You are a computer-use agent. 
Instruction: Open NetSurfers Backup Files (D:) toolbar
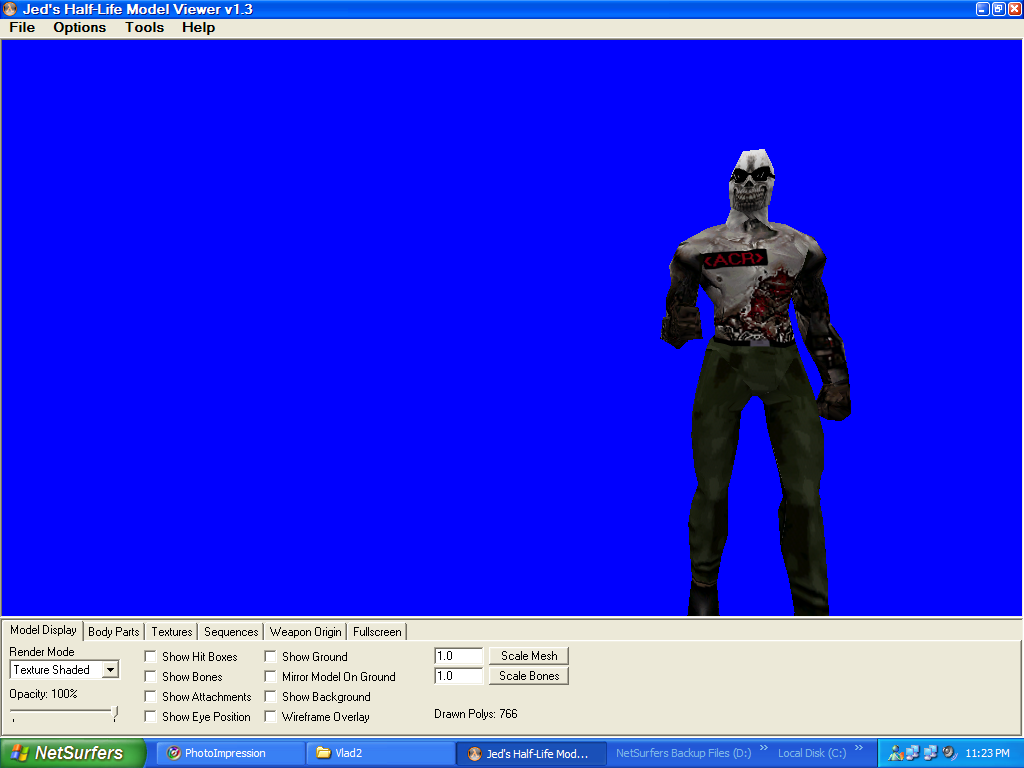683,753
